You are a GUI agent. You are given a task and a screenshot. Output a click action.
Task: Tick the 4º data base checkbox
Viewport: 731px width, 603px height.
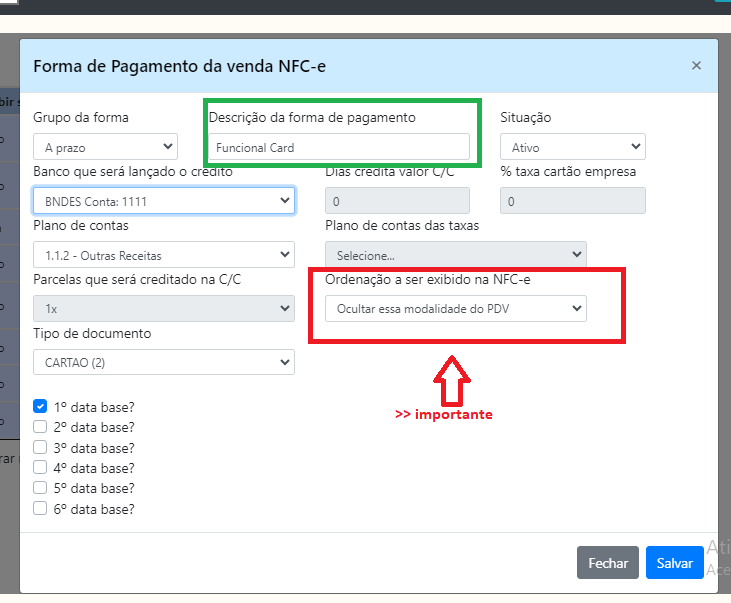coord(40,467)
